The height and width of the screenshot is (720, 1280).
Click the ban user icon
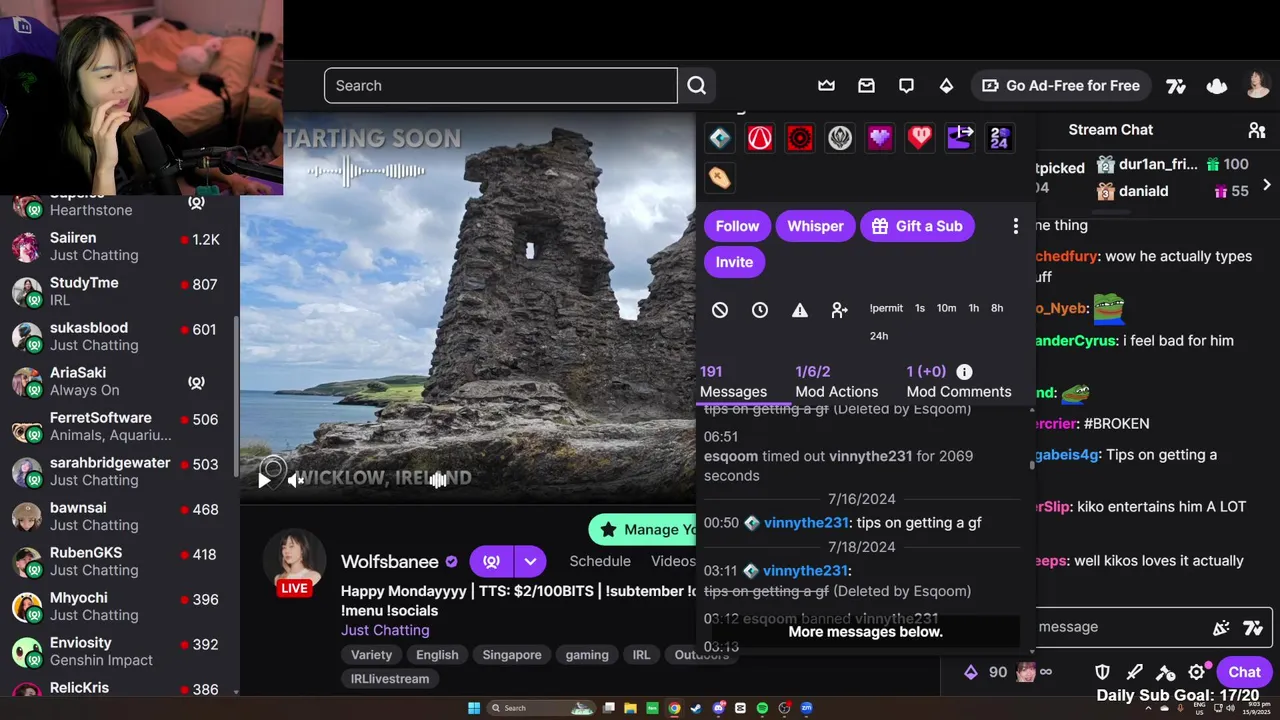click(x=720, y=310)
